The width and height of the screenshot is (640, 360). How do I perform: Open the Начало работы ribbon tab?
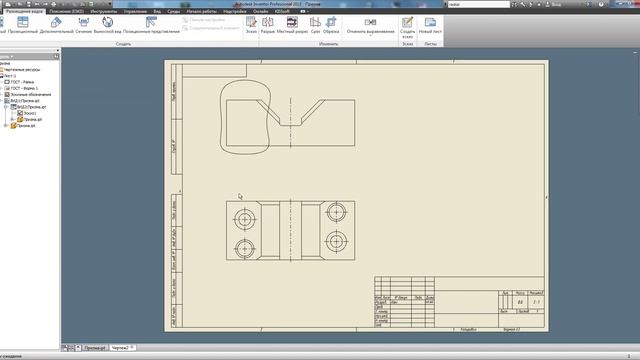[x=202, y=11]
